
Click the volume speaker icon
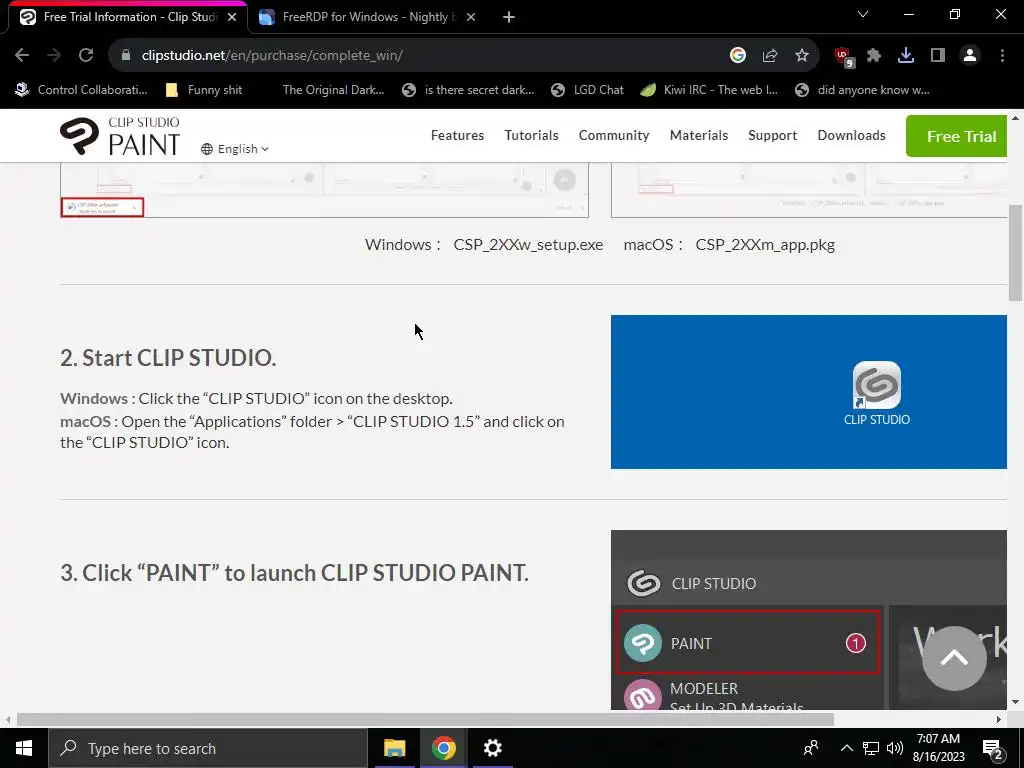pyautogui.click(x=895, y=748)
